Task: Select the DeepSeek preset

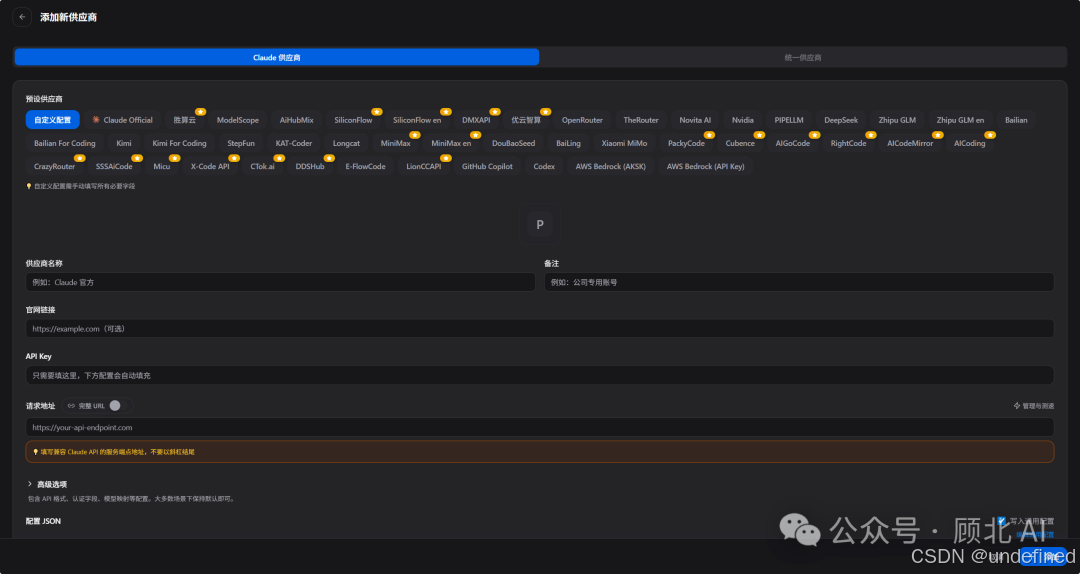Action: coord(841,120)
